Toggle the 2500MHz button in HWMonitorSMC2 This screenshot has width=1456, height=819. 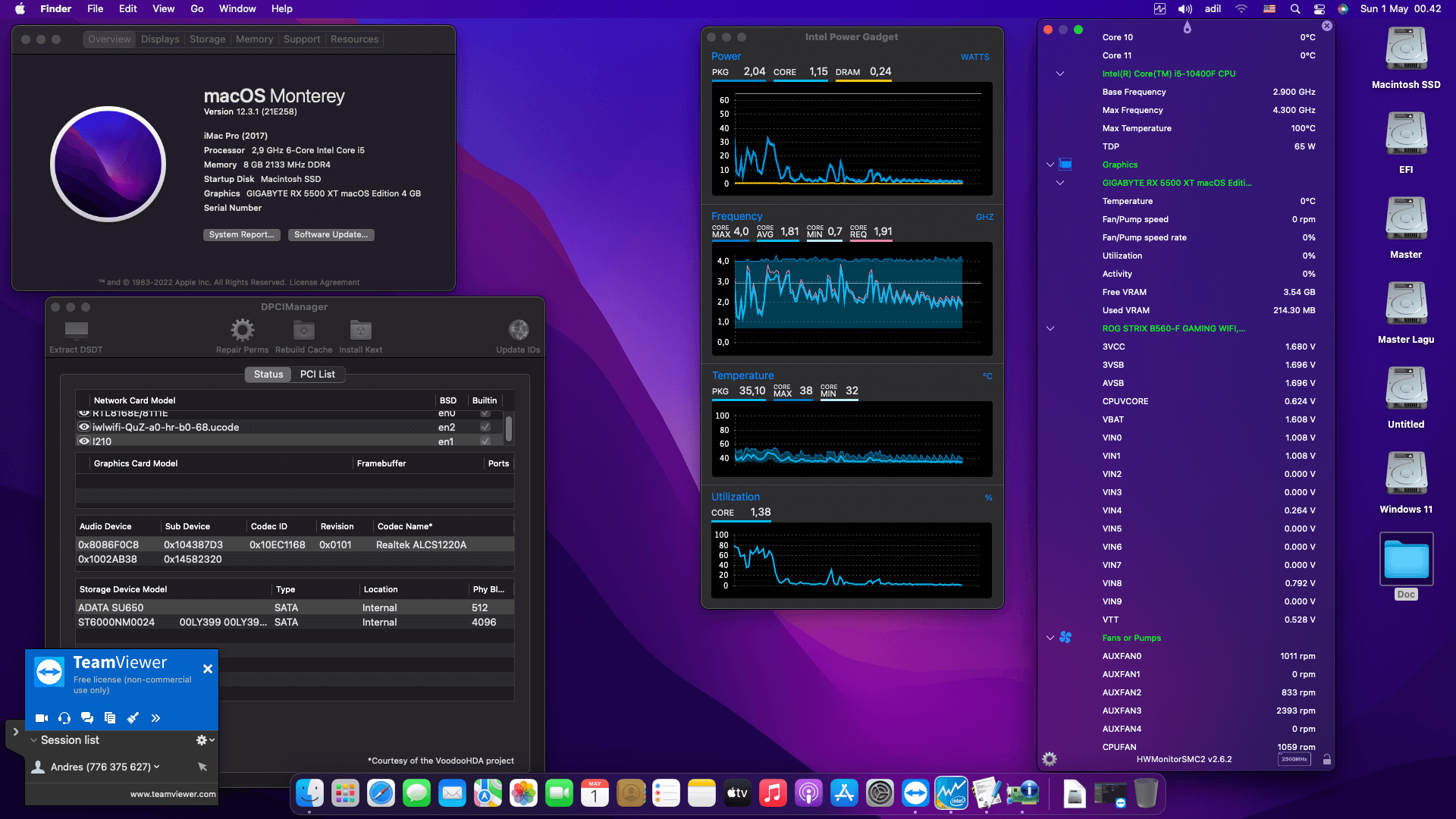click(1294, 759)
